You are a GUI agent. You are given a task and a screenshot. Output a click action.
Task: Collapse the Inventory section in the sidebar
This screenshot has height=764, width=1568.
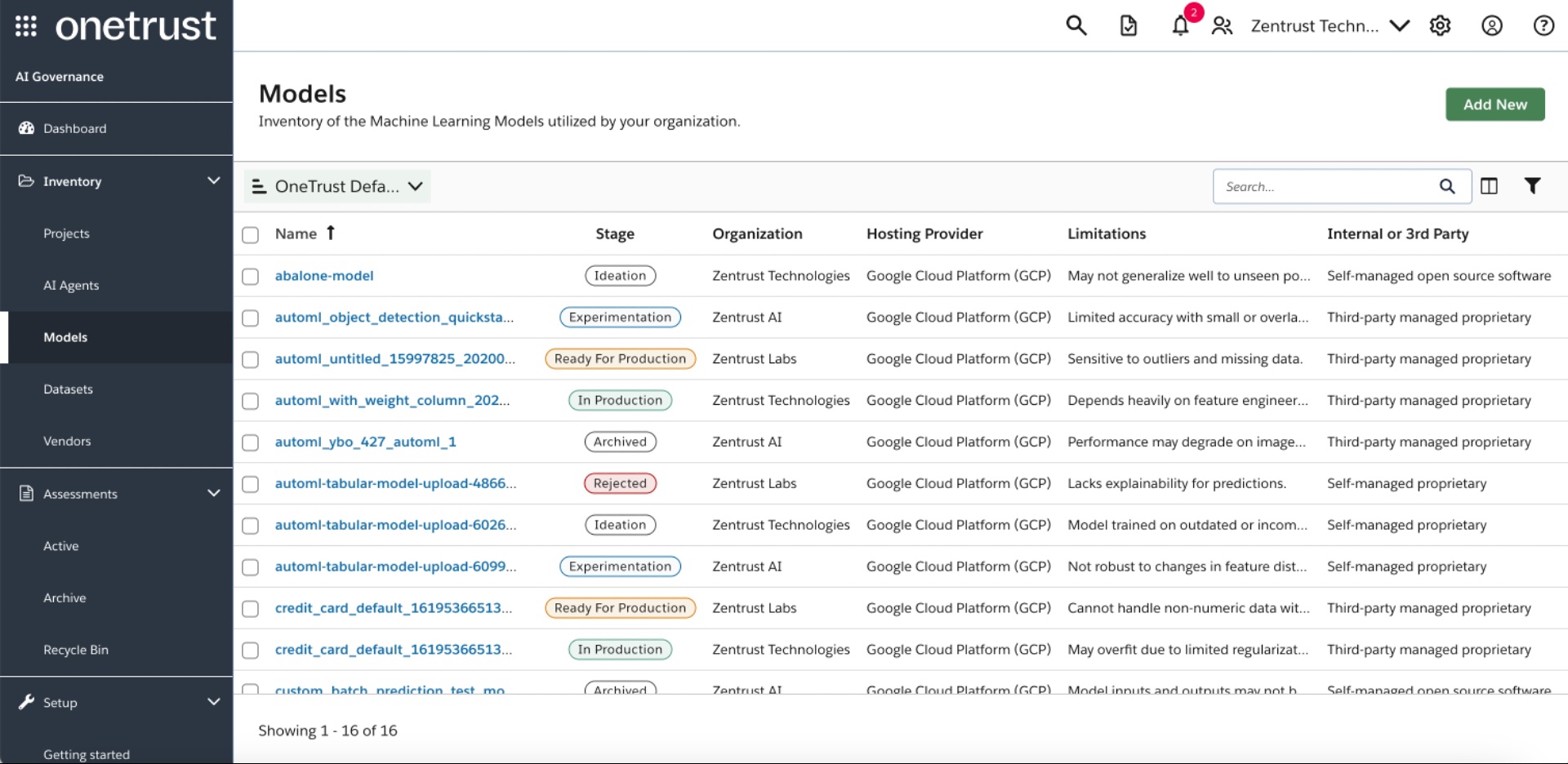213,180
